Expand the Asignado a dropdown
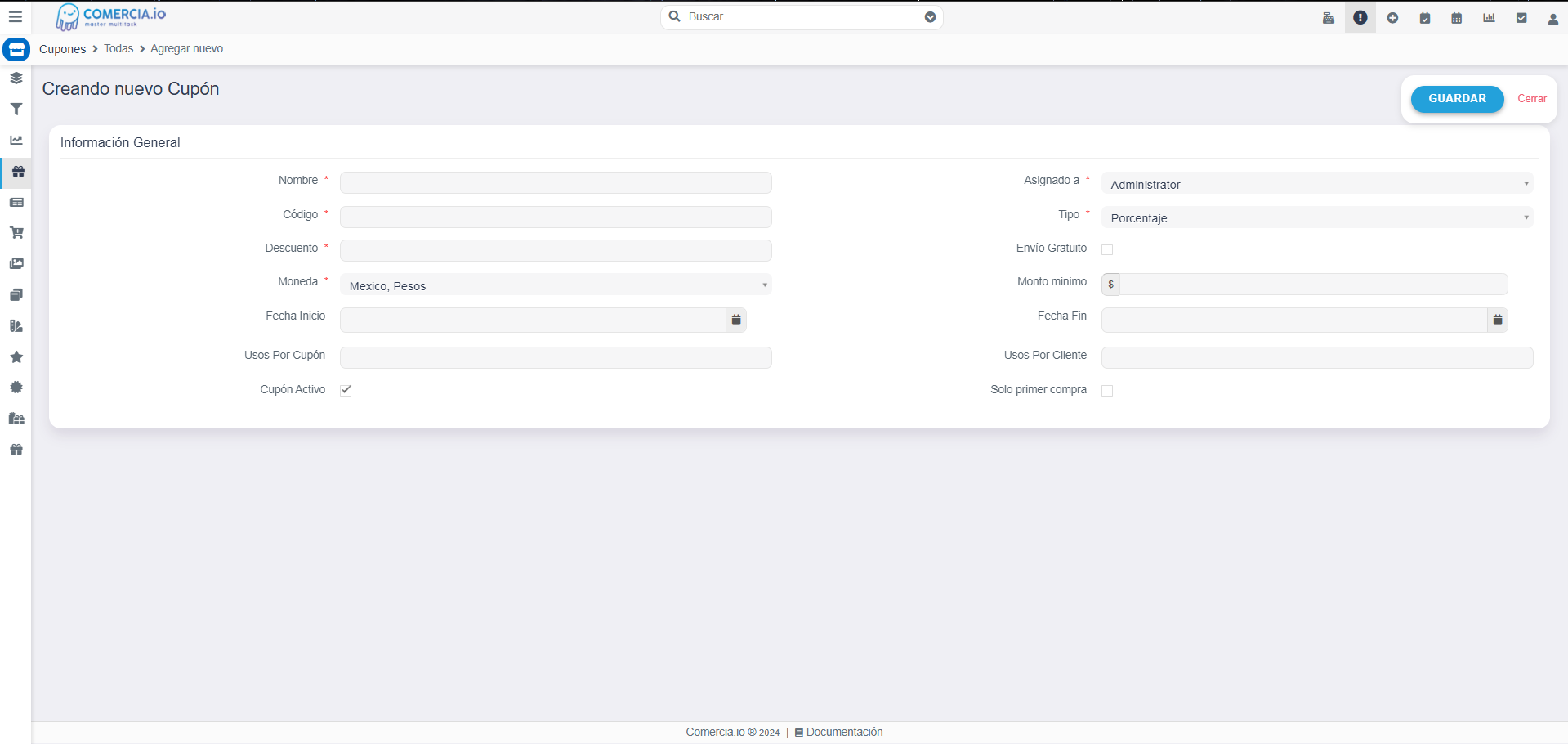The height and width of the screenshot is (744, 1568). tap(1317, 183)
